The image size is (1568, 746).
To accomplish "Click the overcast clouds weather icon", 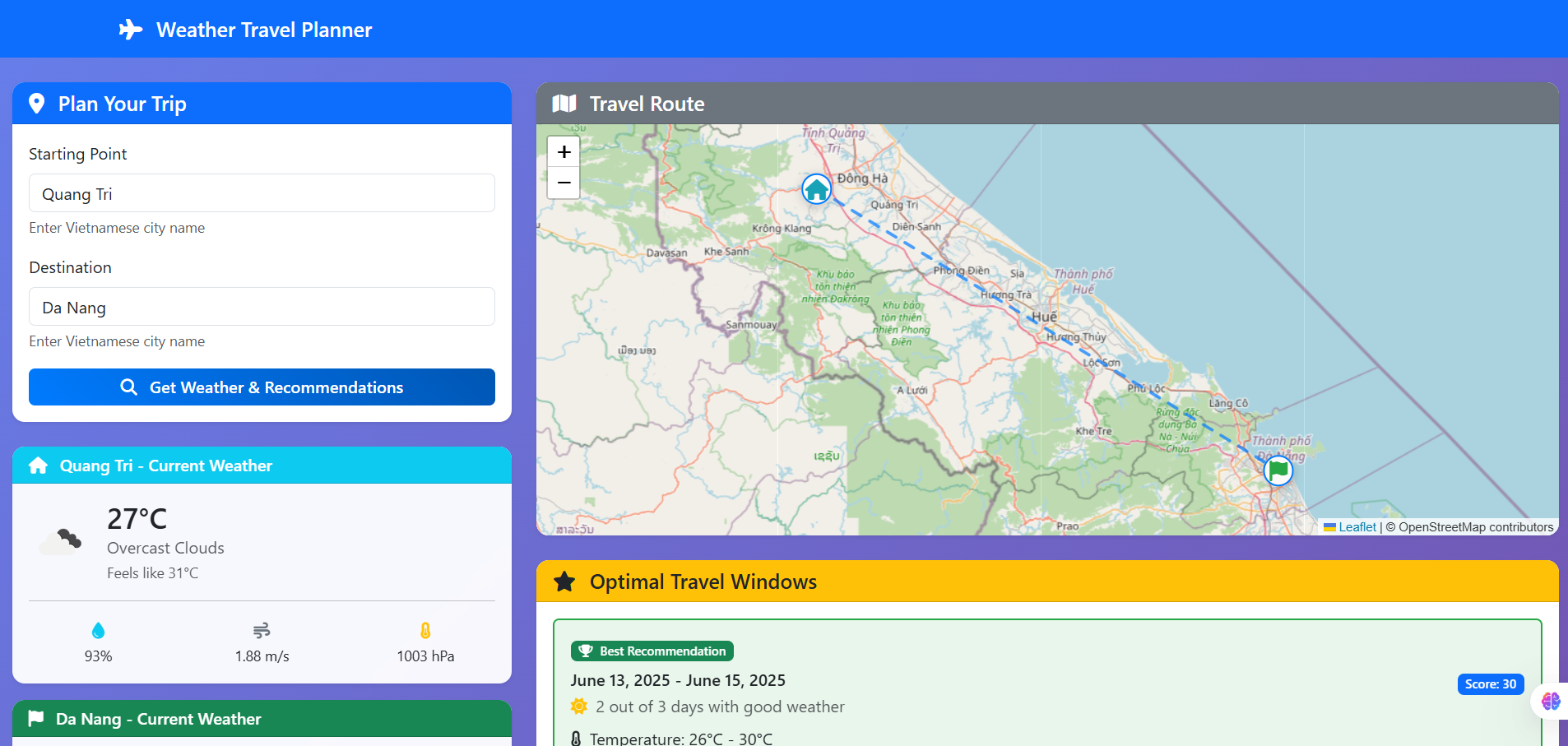I will [x=62, y=540].
